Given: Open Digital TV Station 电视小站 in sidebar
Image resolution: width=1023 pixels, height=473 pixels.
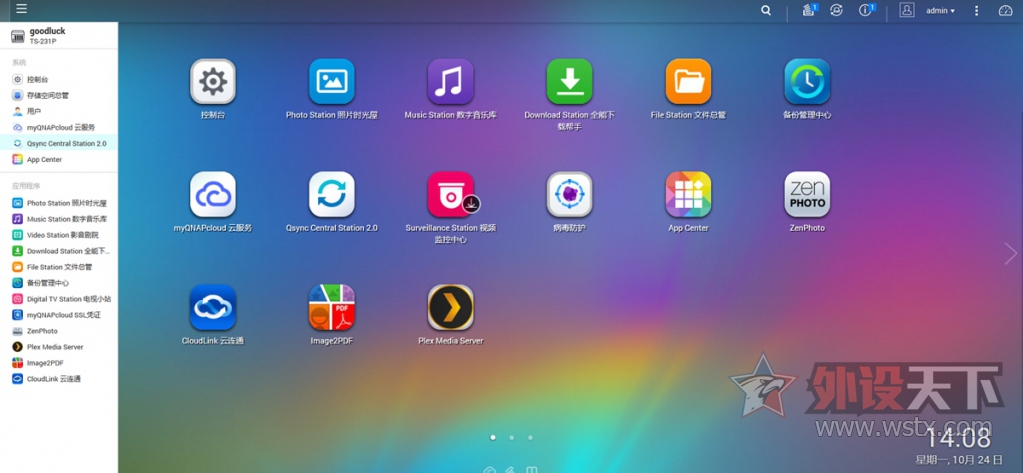Looking at the screenshot, I should (x=59, y=299).
